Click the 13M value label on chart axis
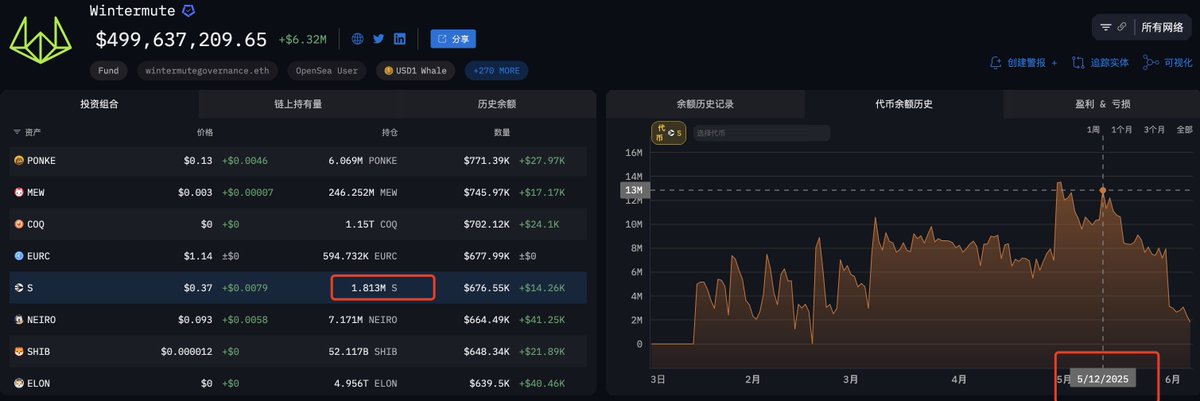The image size is (1200, 401). coord(634,190)
